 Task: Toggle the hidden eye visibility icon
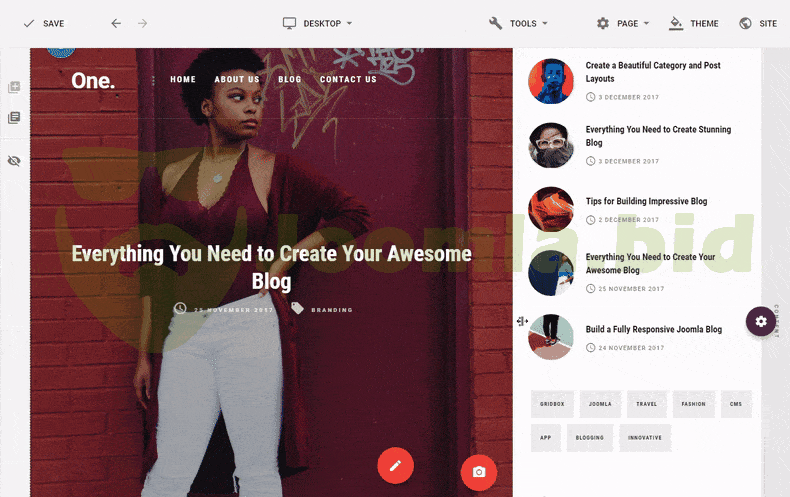pos(14,160)
